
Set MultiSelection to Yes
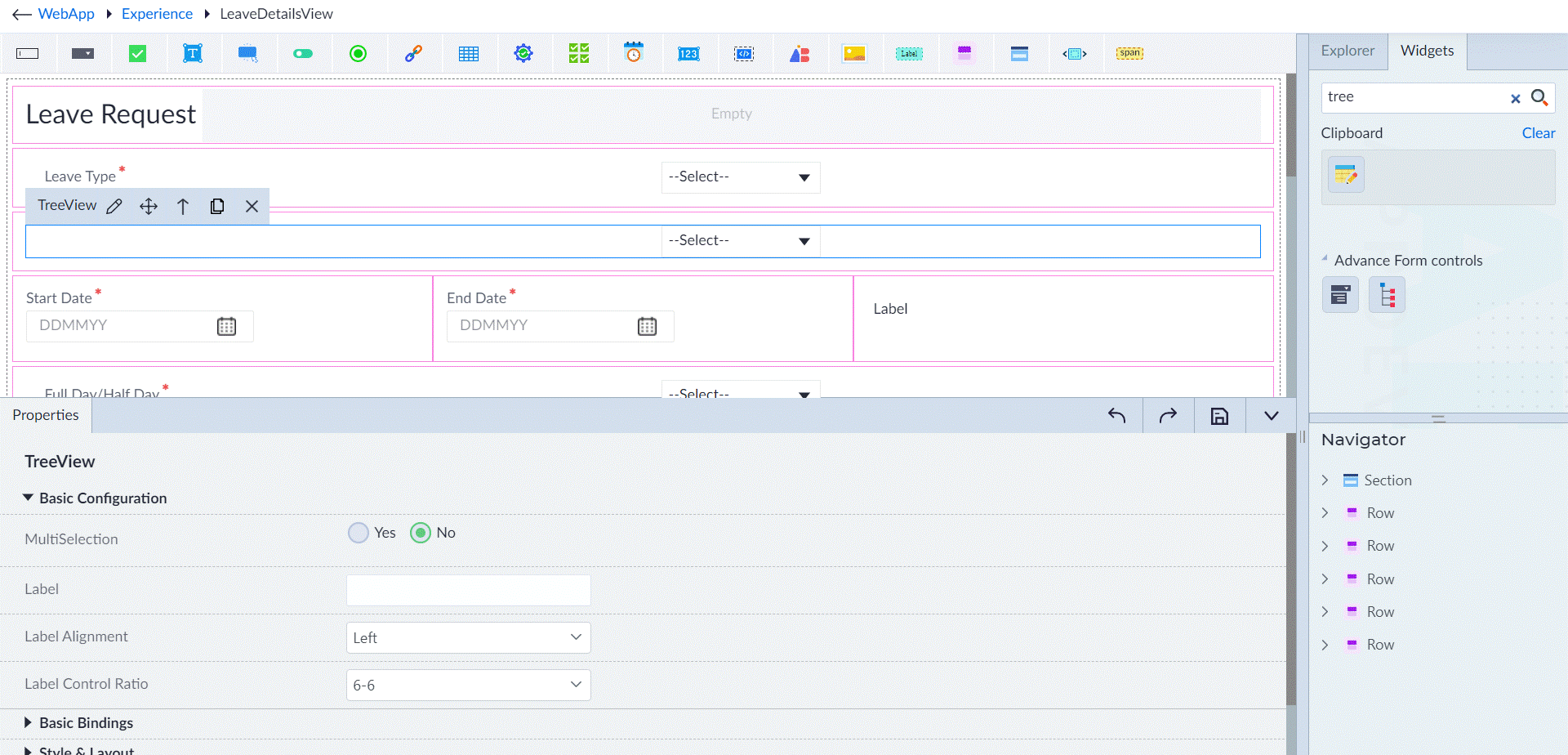tap(359, 533)
